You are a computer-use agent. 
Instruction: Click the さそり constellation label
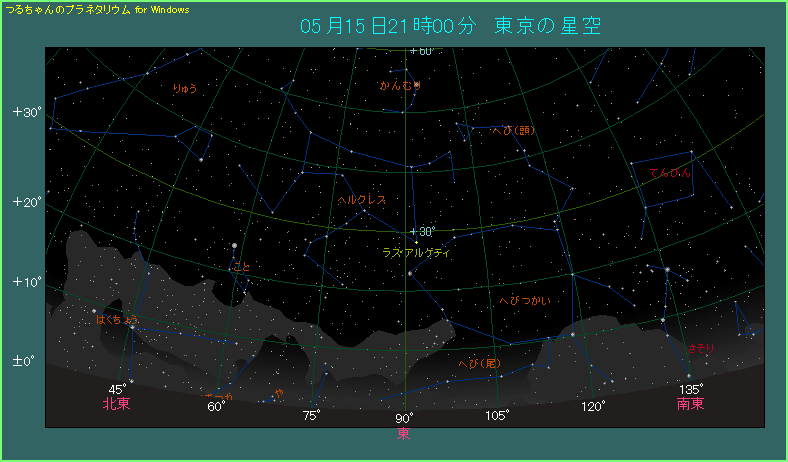click(701, 347)
